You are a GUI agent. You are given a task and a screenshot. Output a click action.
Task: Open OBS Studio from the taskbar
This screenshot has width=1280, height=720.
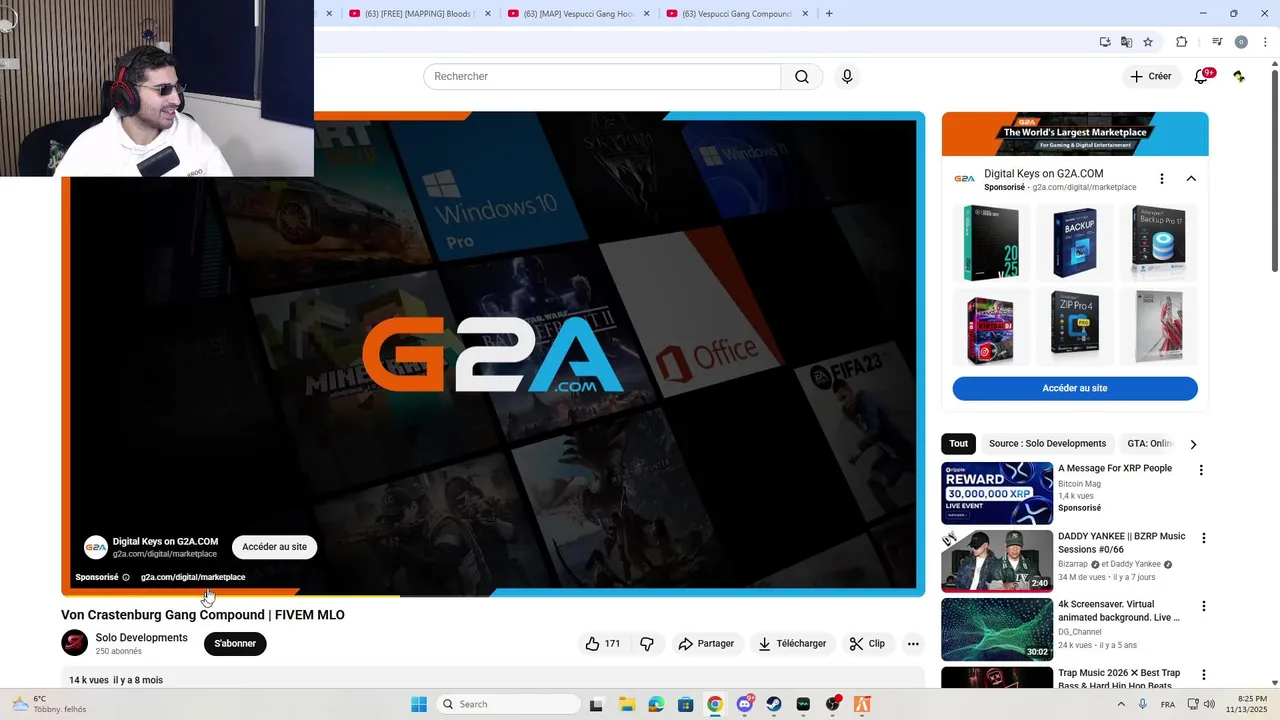pyautogui.click(x=833, y=704)
